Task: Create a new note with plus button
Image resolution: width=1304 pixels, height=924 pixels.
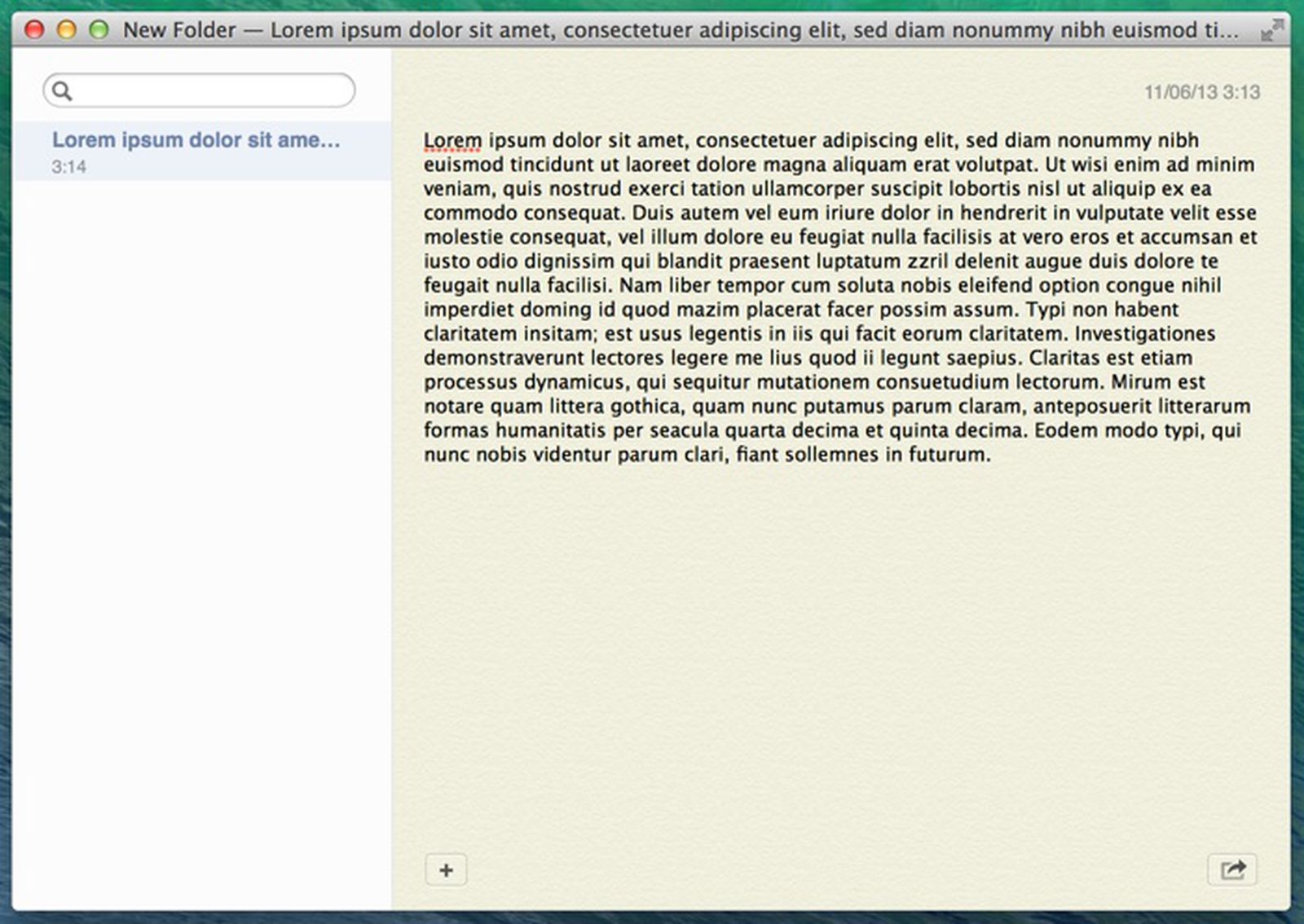Action: click(446, 870)
